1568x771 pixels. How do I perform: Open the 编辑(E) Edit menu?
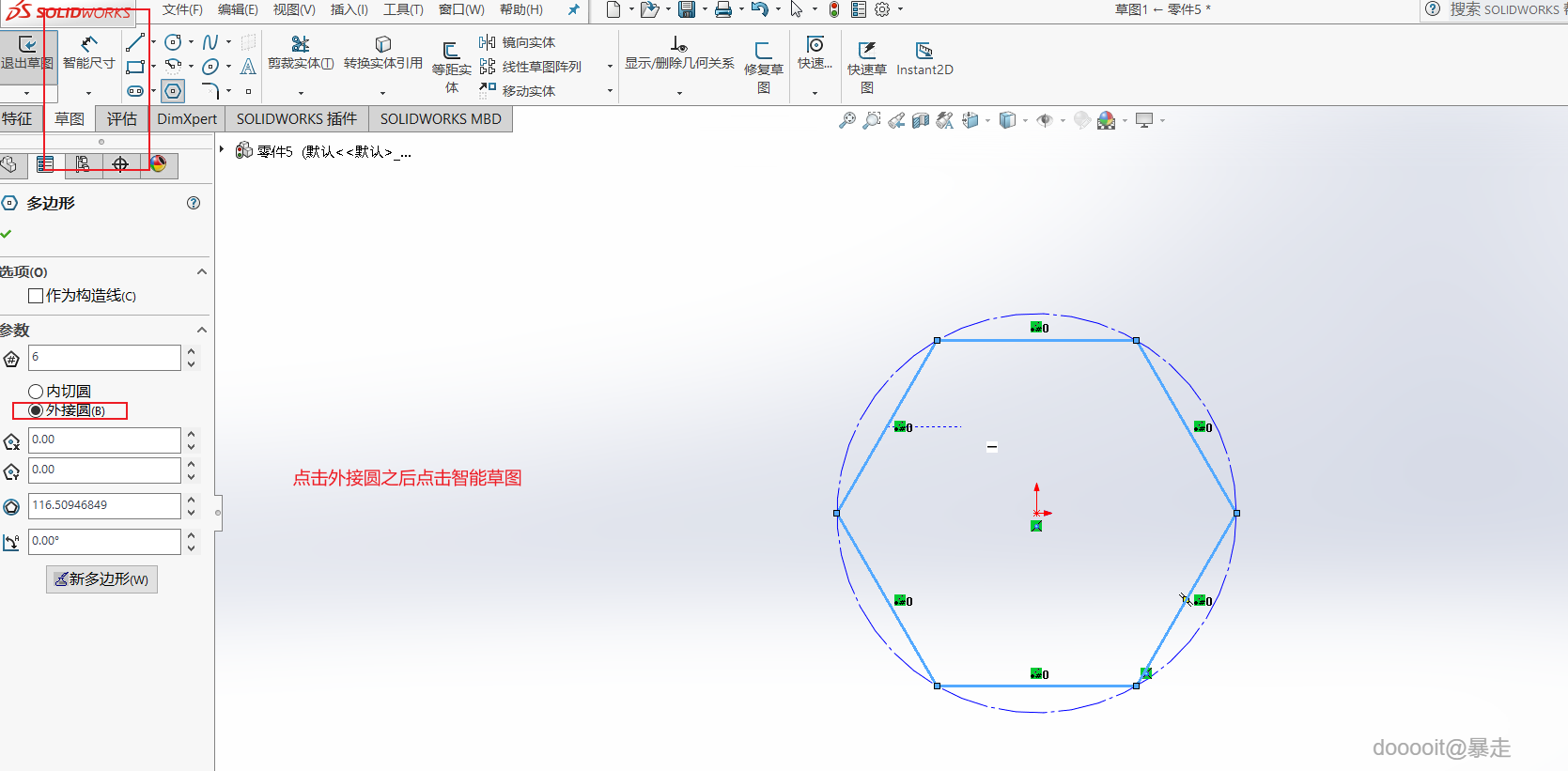pos(238,9)
